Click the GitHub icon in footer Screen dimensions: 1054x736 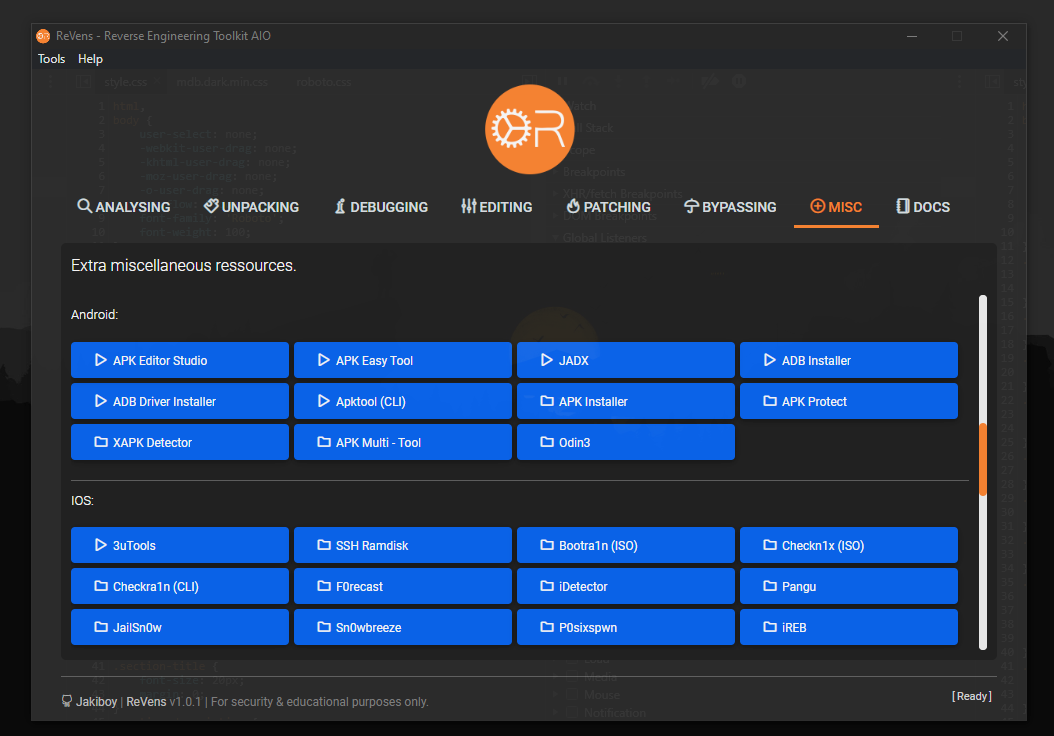tap(67, 701)
